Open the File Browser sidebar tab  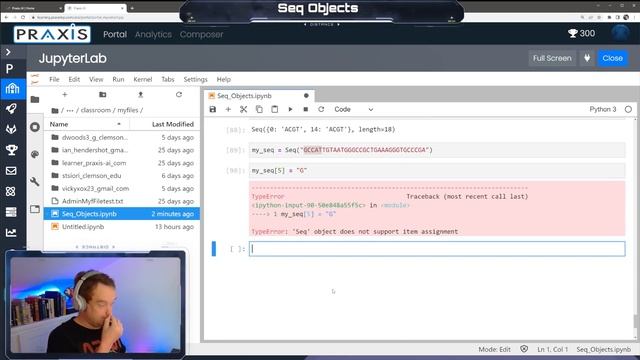coord(35,99)
